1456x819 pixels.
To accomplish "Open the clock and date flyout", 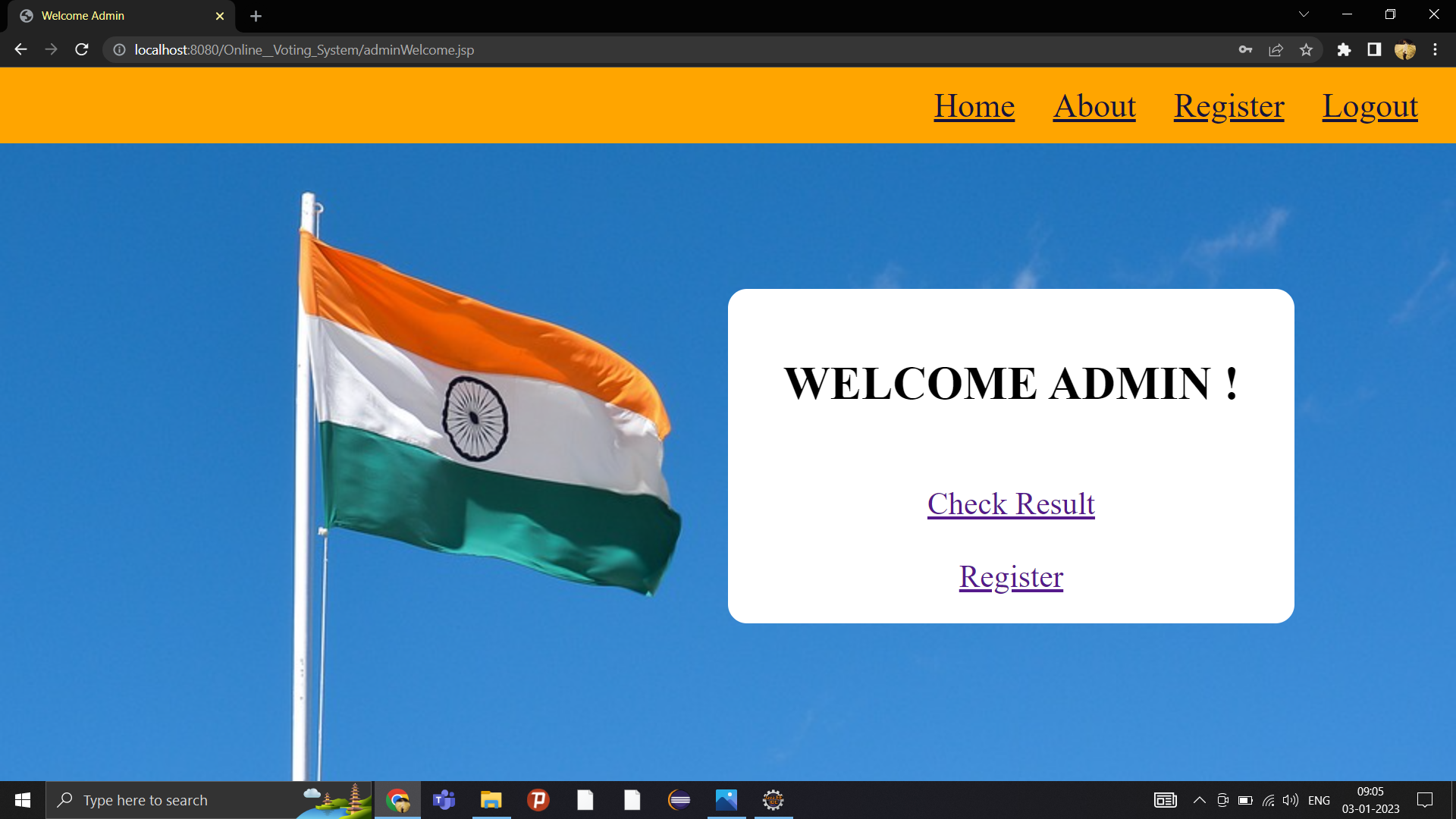I will point(1370,800).
